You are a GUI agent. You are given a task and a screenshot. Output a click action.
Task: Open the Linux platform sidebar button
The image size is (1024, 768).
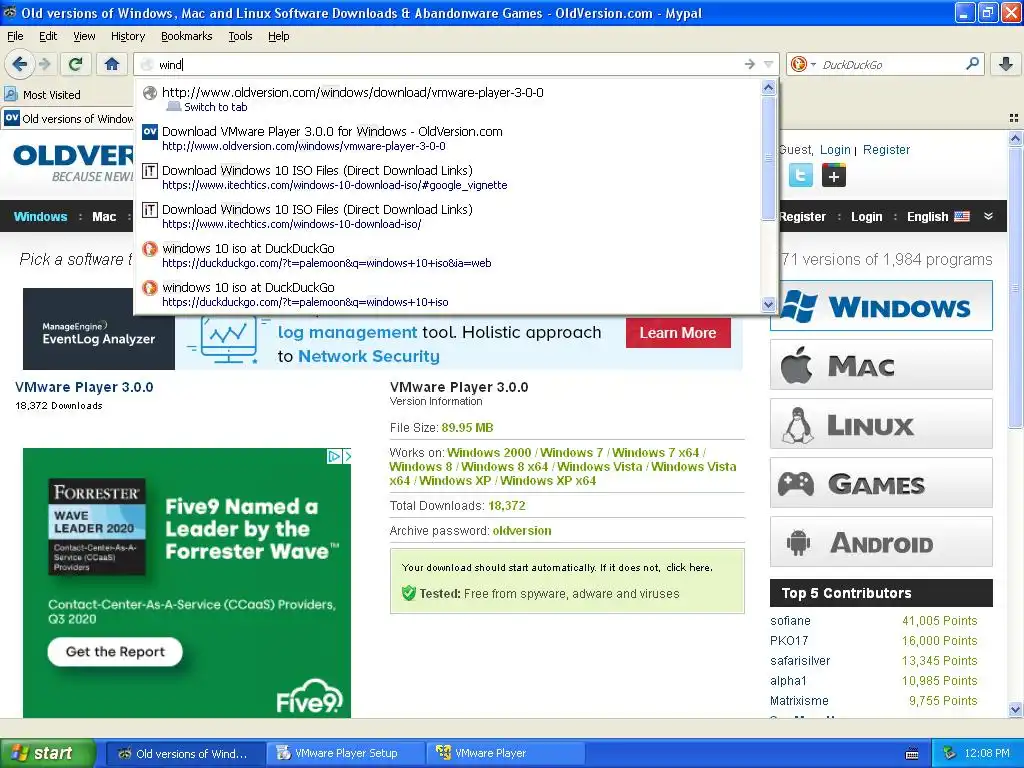tap(881, 424)
